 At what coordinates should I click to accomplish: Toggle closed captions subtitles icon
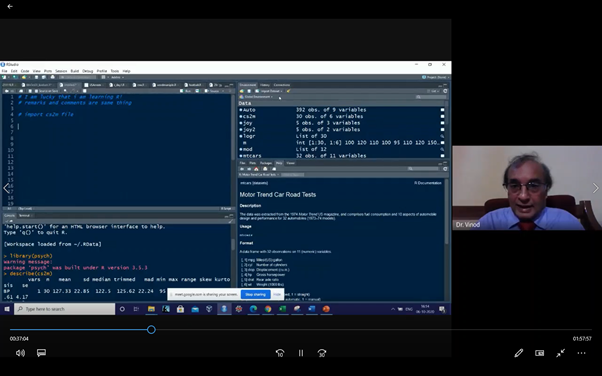click(x=41, y=353)
